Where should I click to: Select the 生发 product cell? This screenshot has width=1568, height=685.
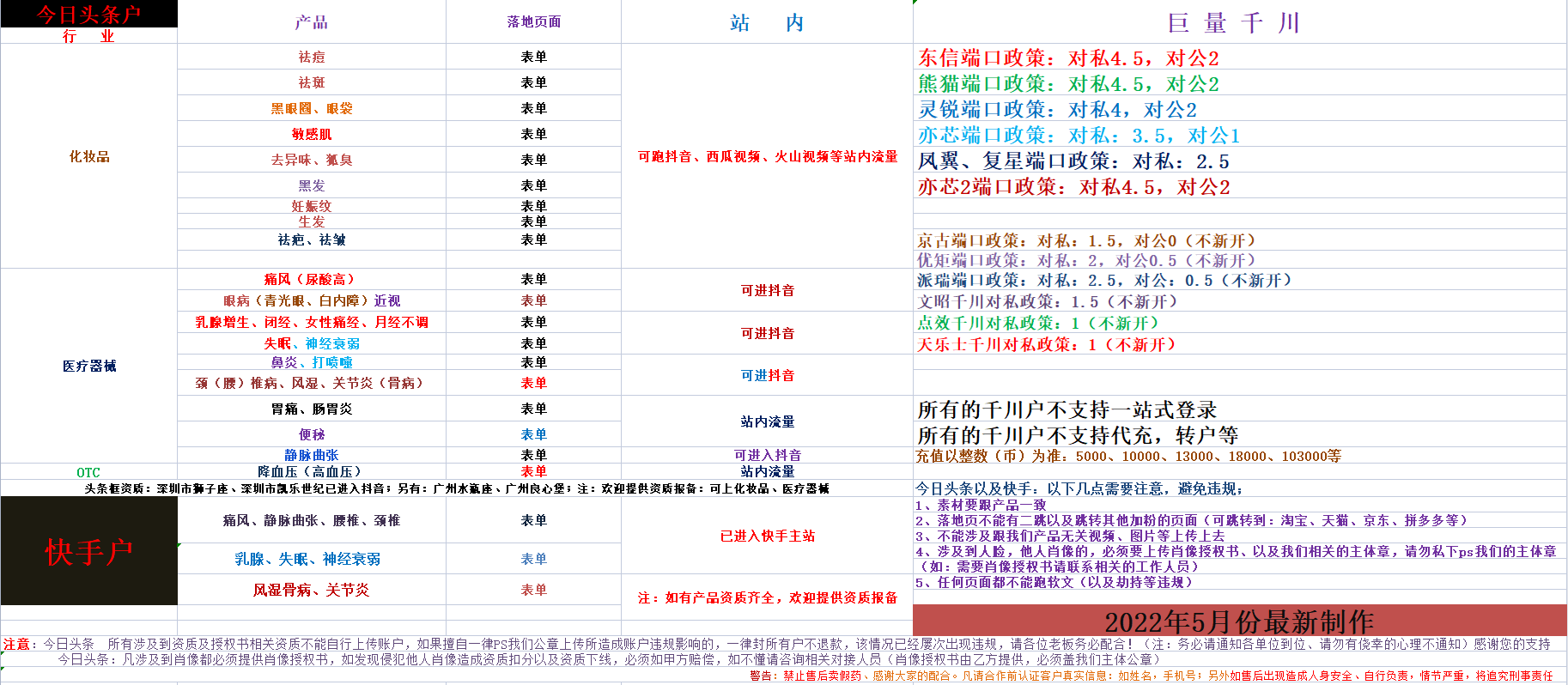312,221
